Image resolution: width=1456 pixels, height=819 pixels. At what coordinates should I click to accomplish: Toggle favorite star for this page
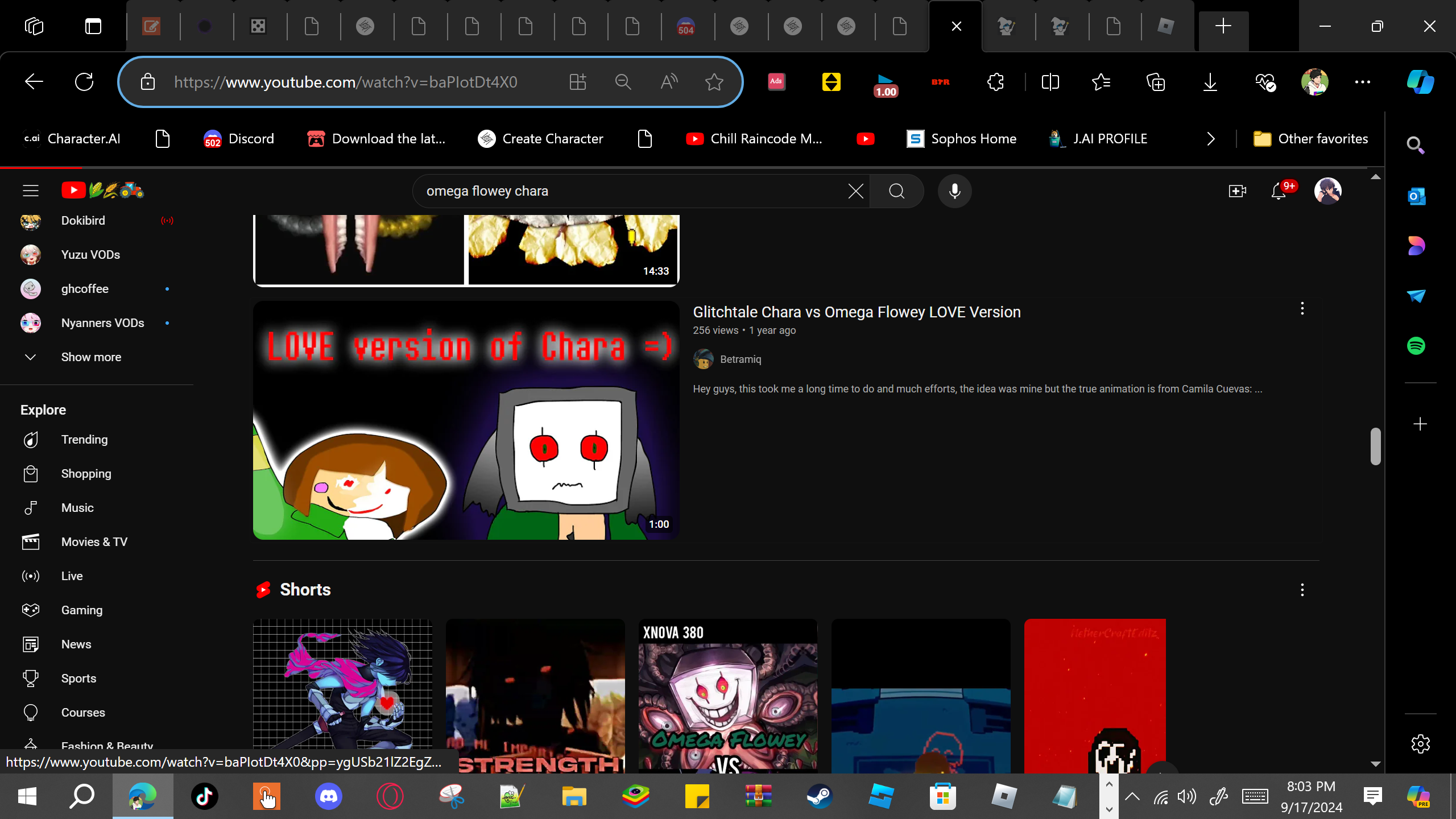[714, 82]
